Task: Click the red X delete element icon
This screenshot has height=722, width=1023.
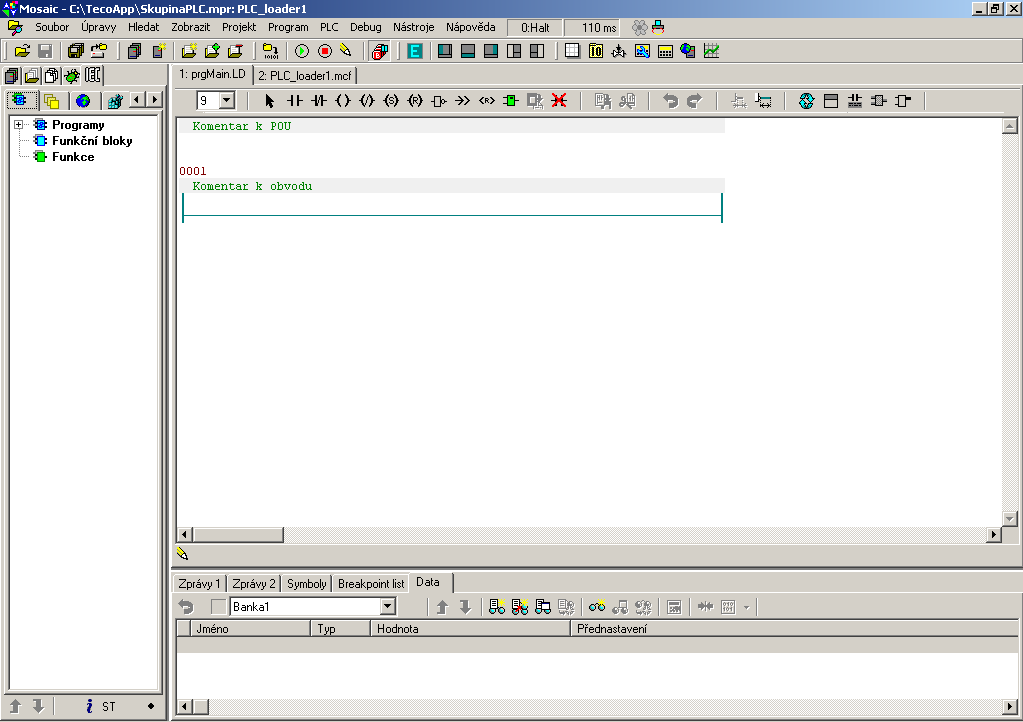Action: 559,100
